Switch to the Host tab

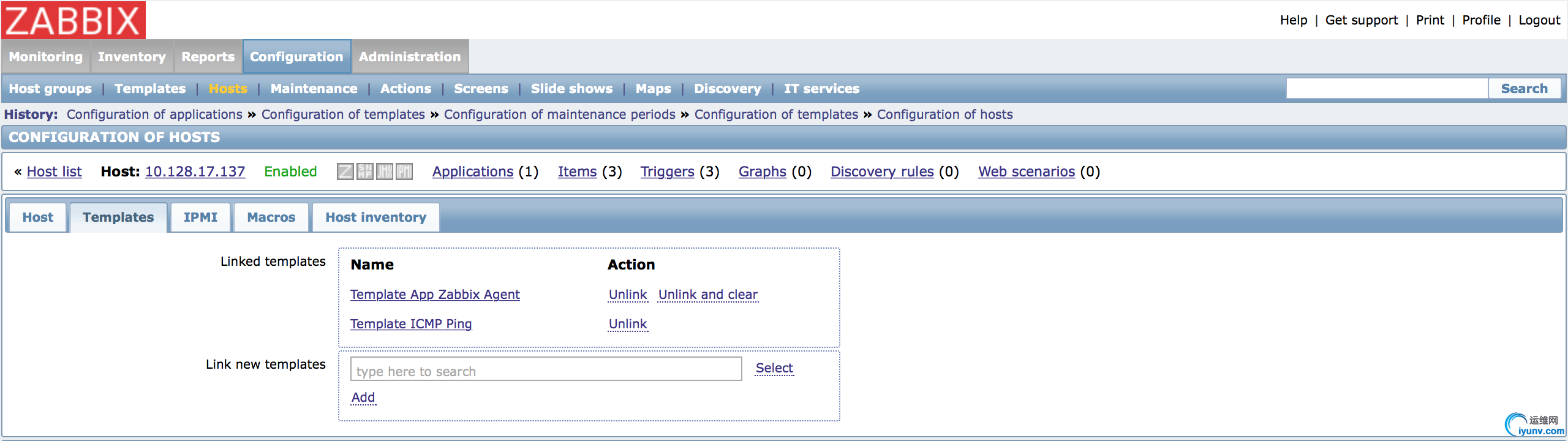point(38,217)
